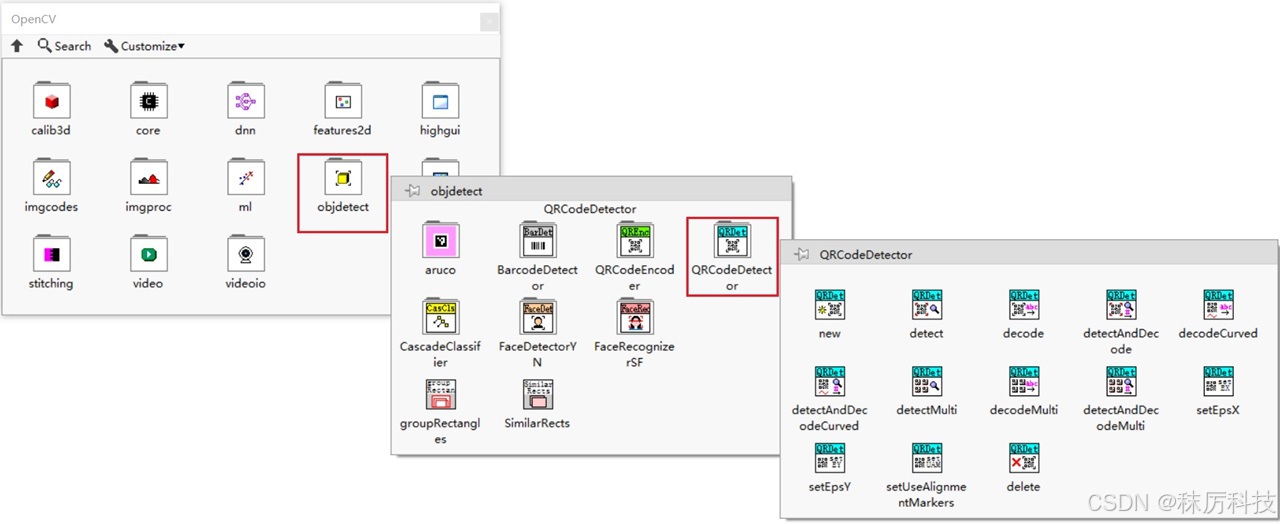Image resolution: width=1280 pixels, height=524 pixels.
Task: Open the videoio palette folder
Action: (x=245, y=254)
